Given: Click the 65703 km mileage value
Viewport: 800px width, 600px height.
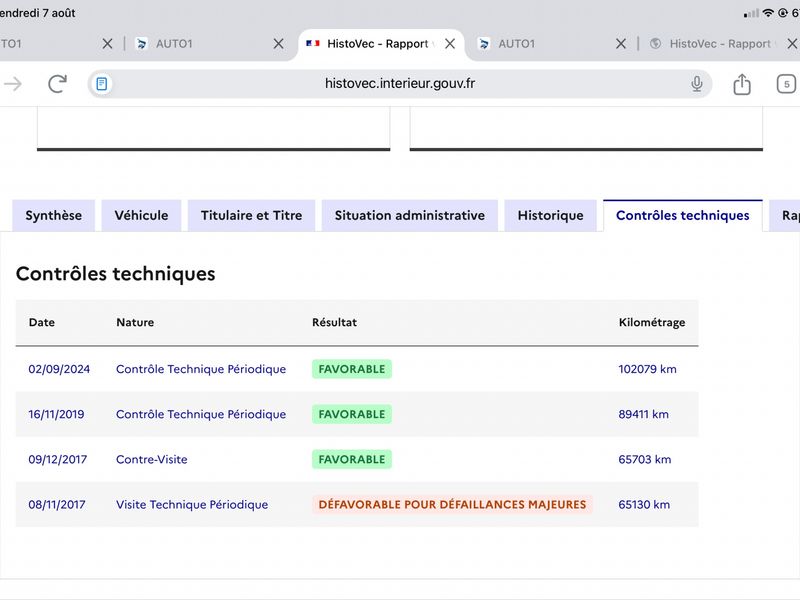Looking at the screenshot, I should tap(645, 459).
